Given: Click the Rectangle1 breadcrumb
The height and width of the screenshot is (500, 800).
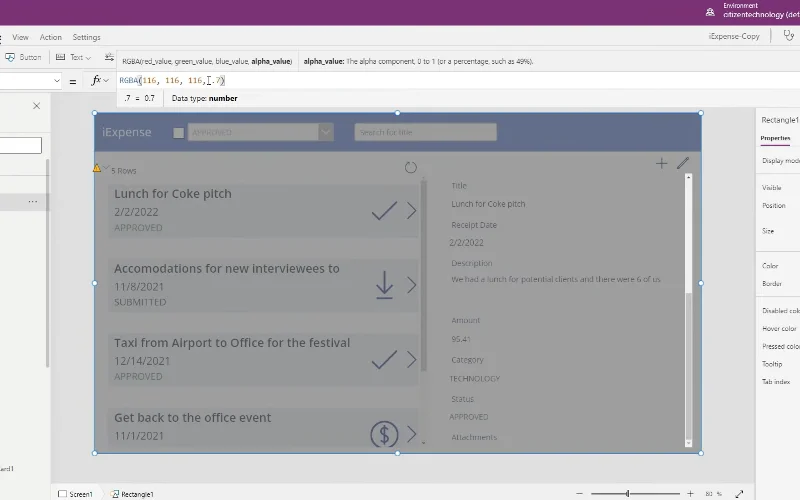Looking at the screenshot, I should 132,494.
